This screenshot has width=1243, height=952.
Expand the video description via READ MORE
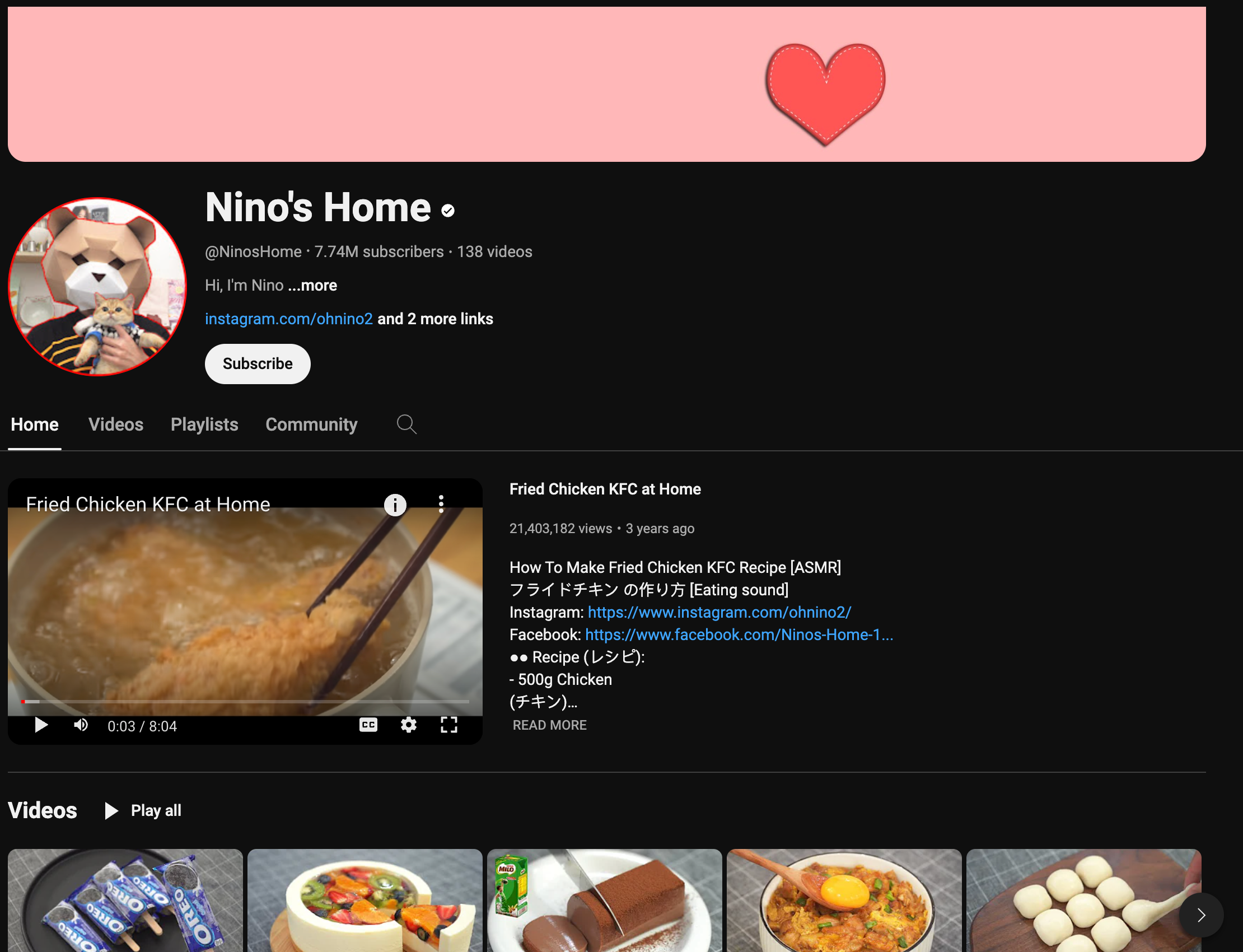(x=549, y=725)
